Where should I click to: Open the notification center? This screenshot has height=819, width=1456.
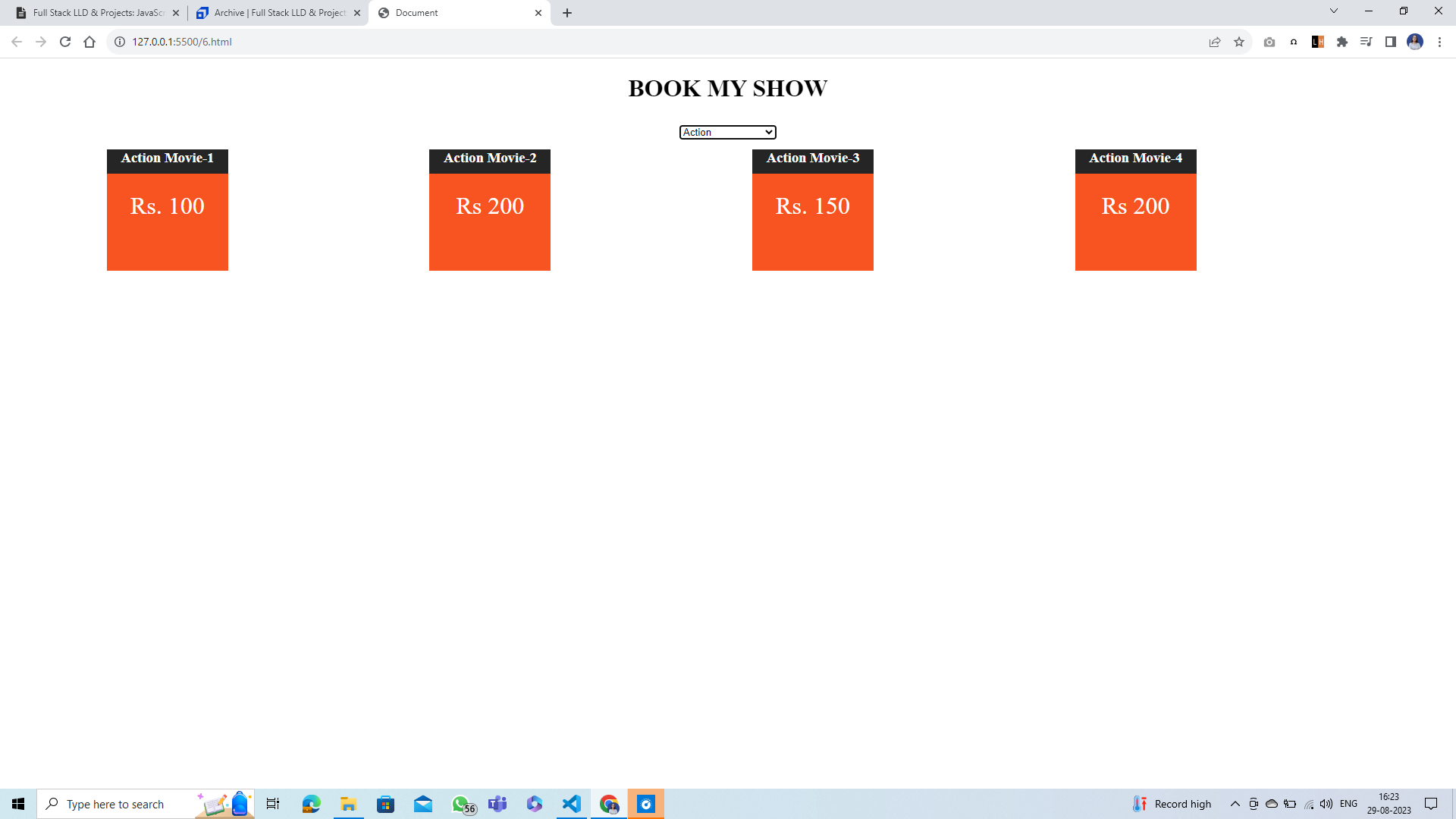point(1431,804)
